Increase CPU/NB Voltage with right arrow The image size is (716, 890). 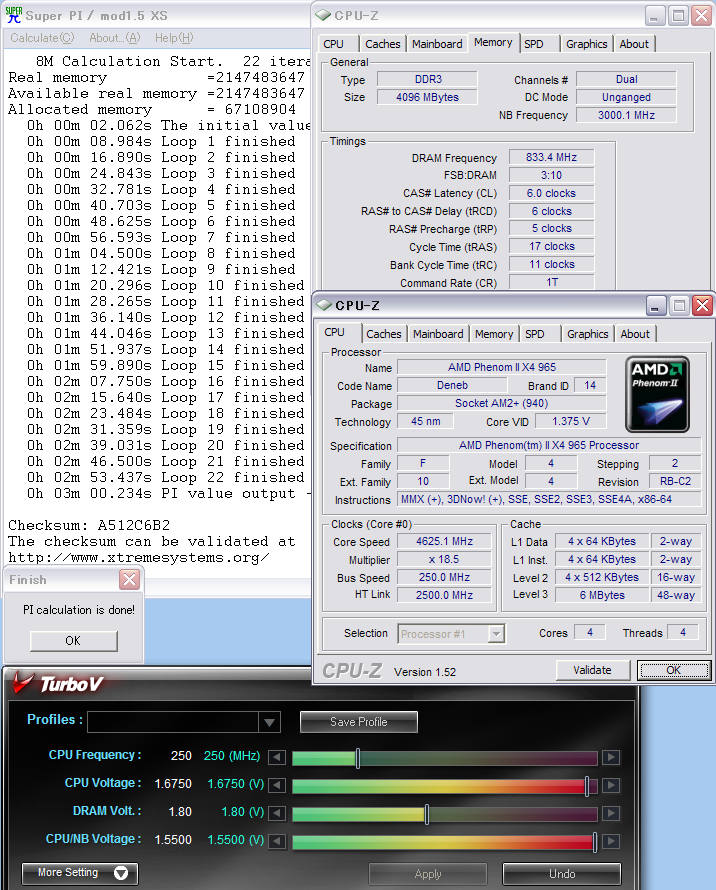pyautogui.click(x=611, y=841)
